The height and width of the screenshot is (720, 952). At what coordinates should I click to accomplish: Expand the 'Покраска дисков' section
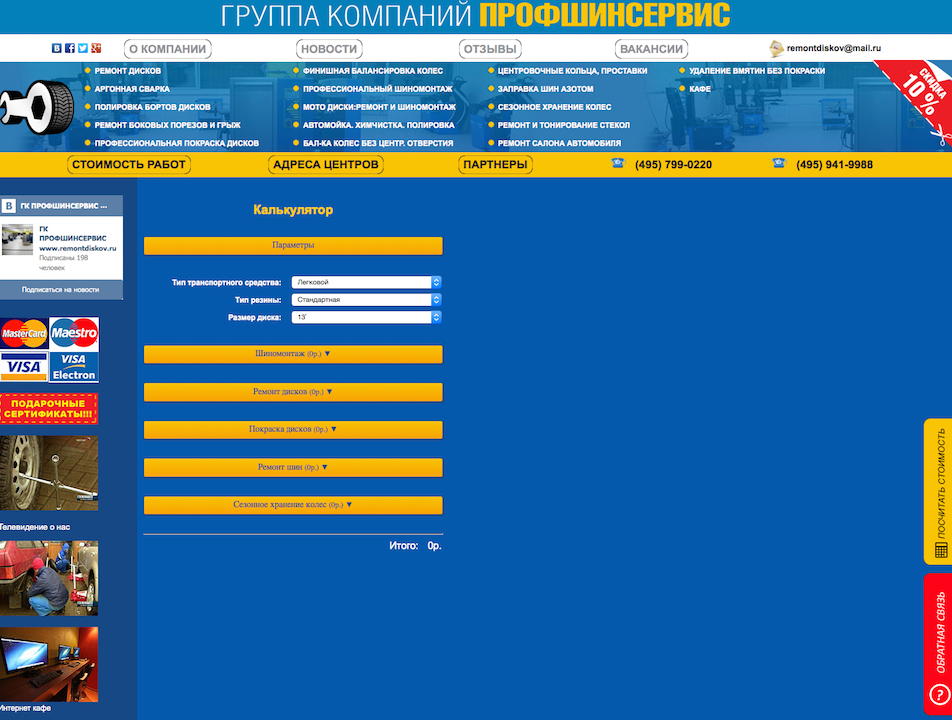coord(293,430)
